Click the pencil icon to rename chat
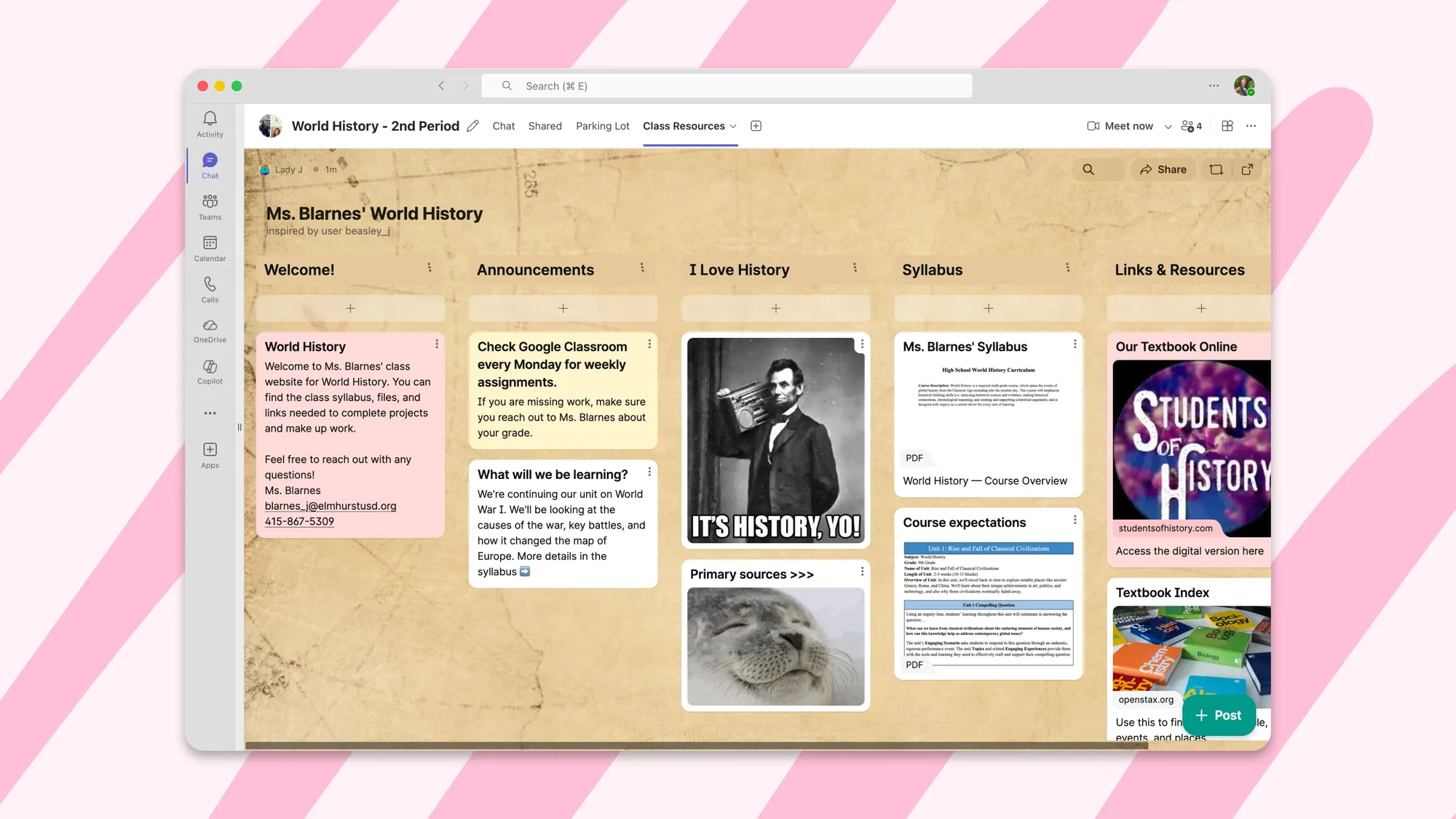The height and width of the screenshot is (819, 1456). (x=473, y=126)
